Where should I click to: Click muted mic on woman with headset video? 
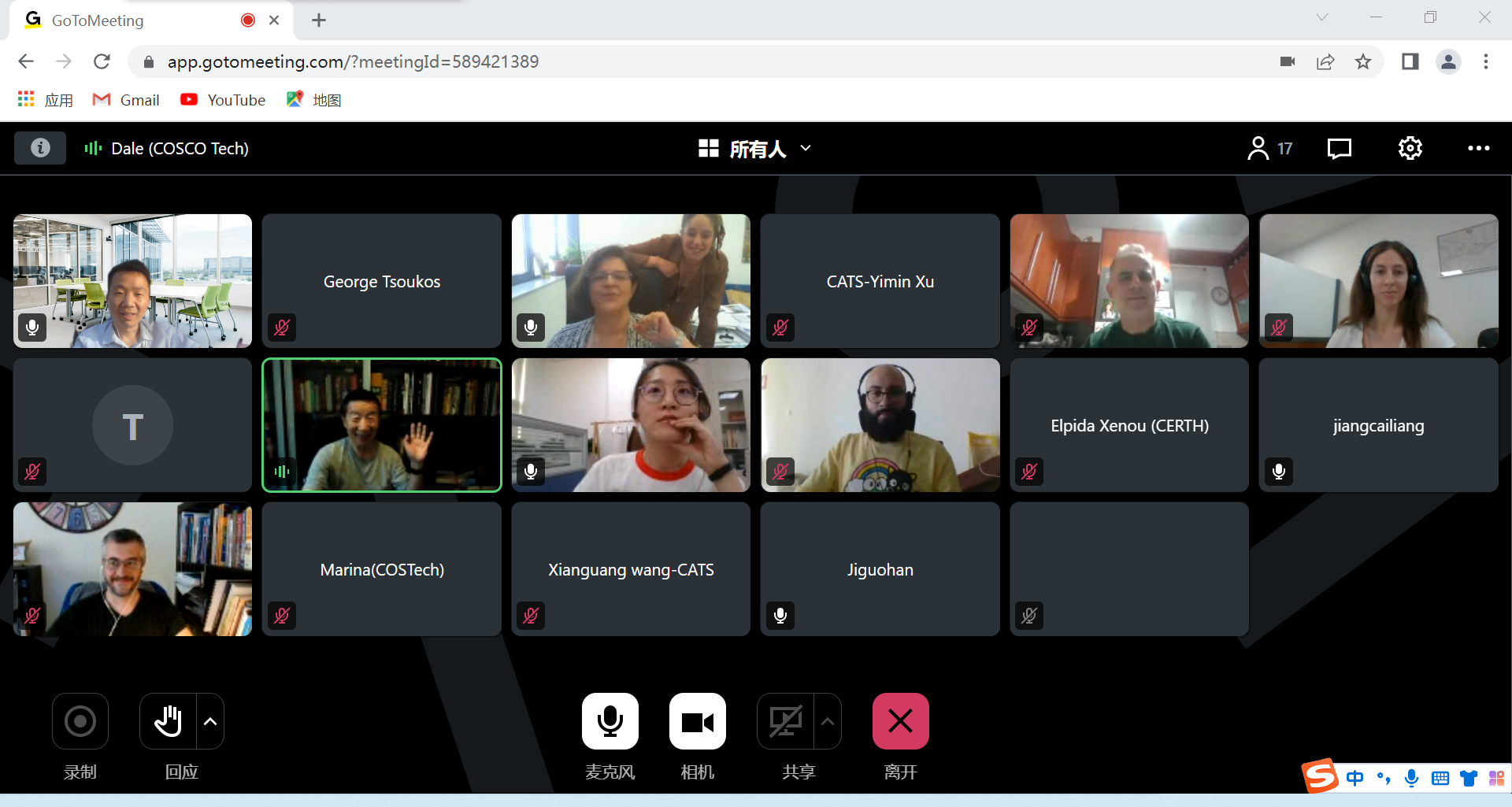(1279, 327)
